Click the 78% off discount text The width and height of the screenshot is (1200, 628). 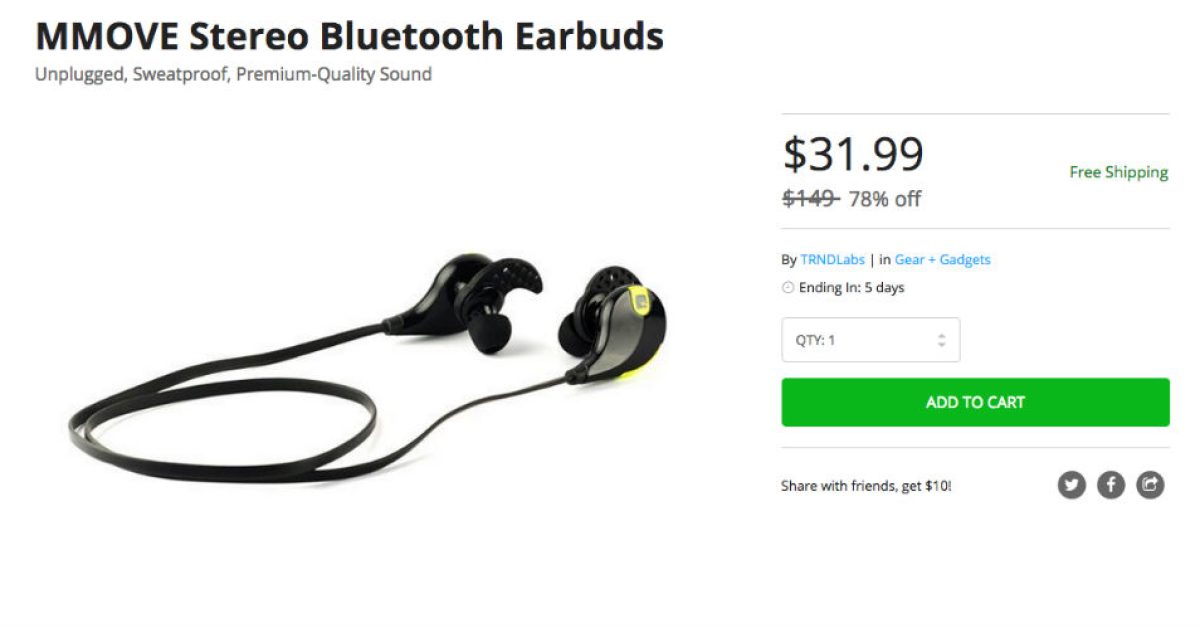(884, 199)
